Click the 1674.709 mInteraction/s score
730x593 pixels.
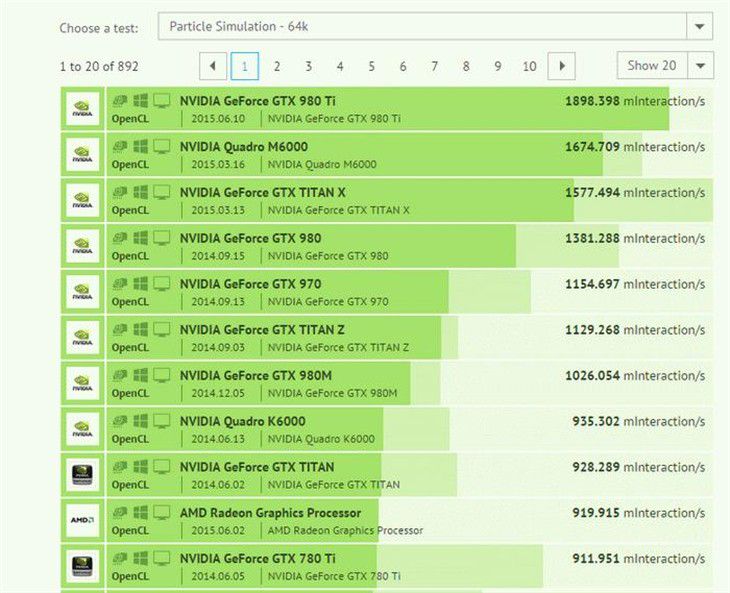click(x=635, y=147)
